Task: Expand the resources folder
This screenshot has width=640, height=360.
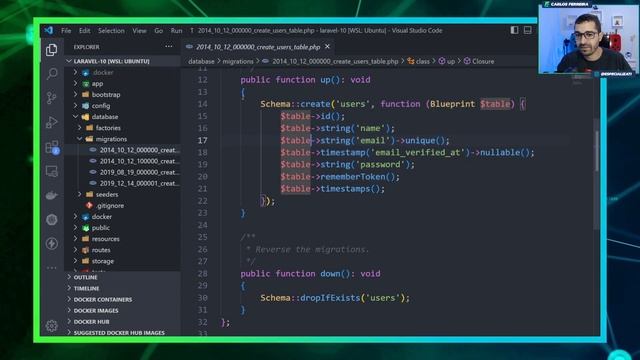Action: pos(122,239)
